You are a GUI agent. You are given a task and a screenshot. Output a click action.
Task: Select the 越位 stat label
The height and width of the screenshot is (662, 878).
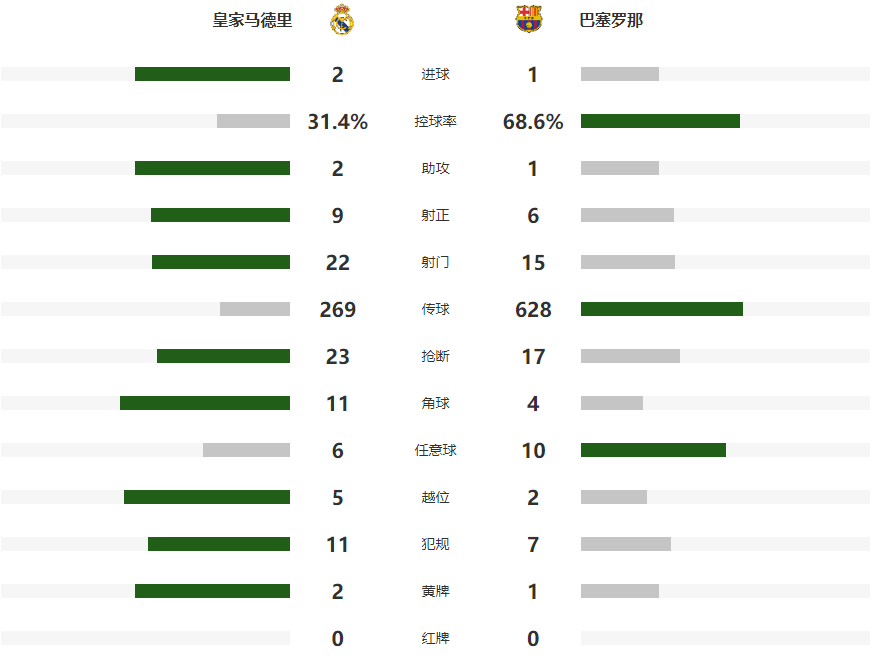click(435, 497)
